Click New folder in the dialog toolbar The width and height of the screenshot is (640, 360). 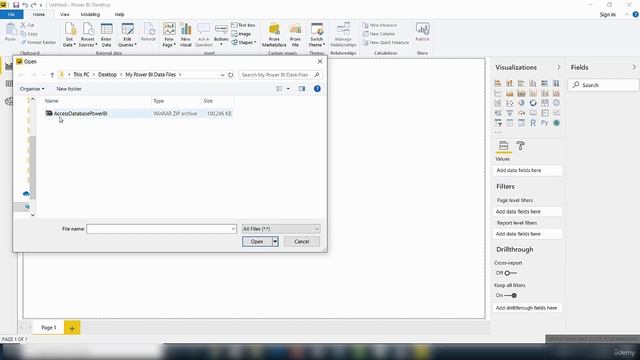tap(69, 89)
